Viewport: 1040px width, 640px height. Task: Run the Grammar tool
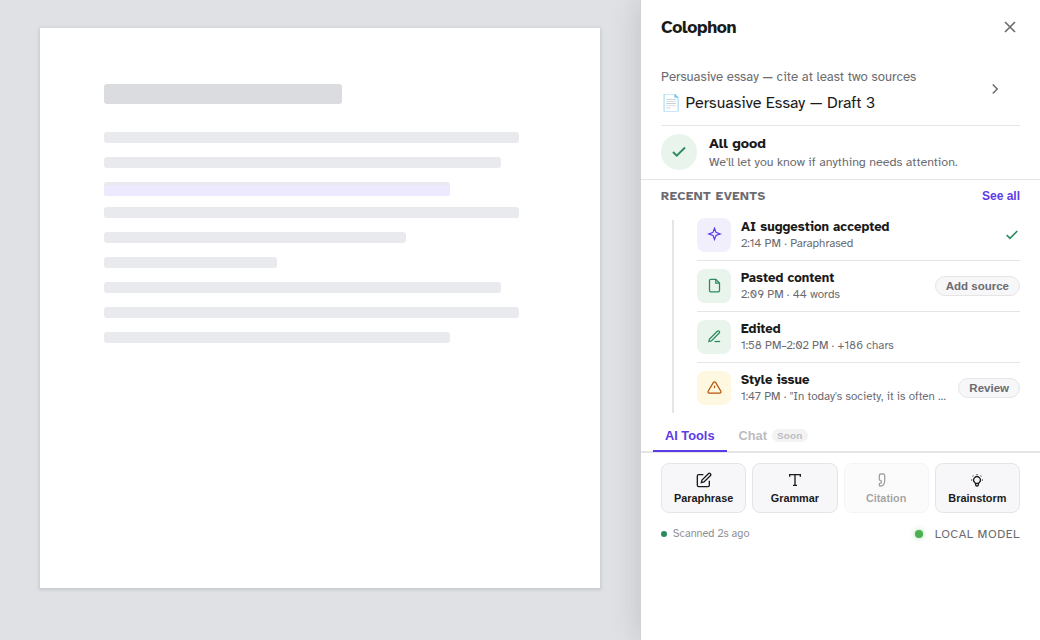[x=795, y=488]
